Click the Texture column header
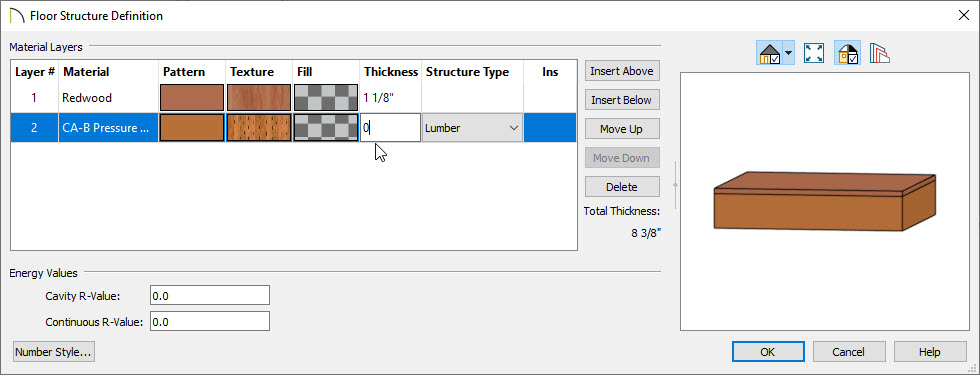This screenshot has height=375, width=980. click(259, 72)
